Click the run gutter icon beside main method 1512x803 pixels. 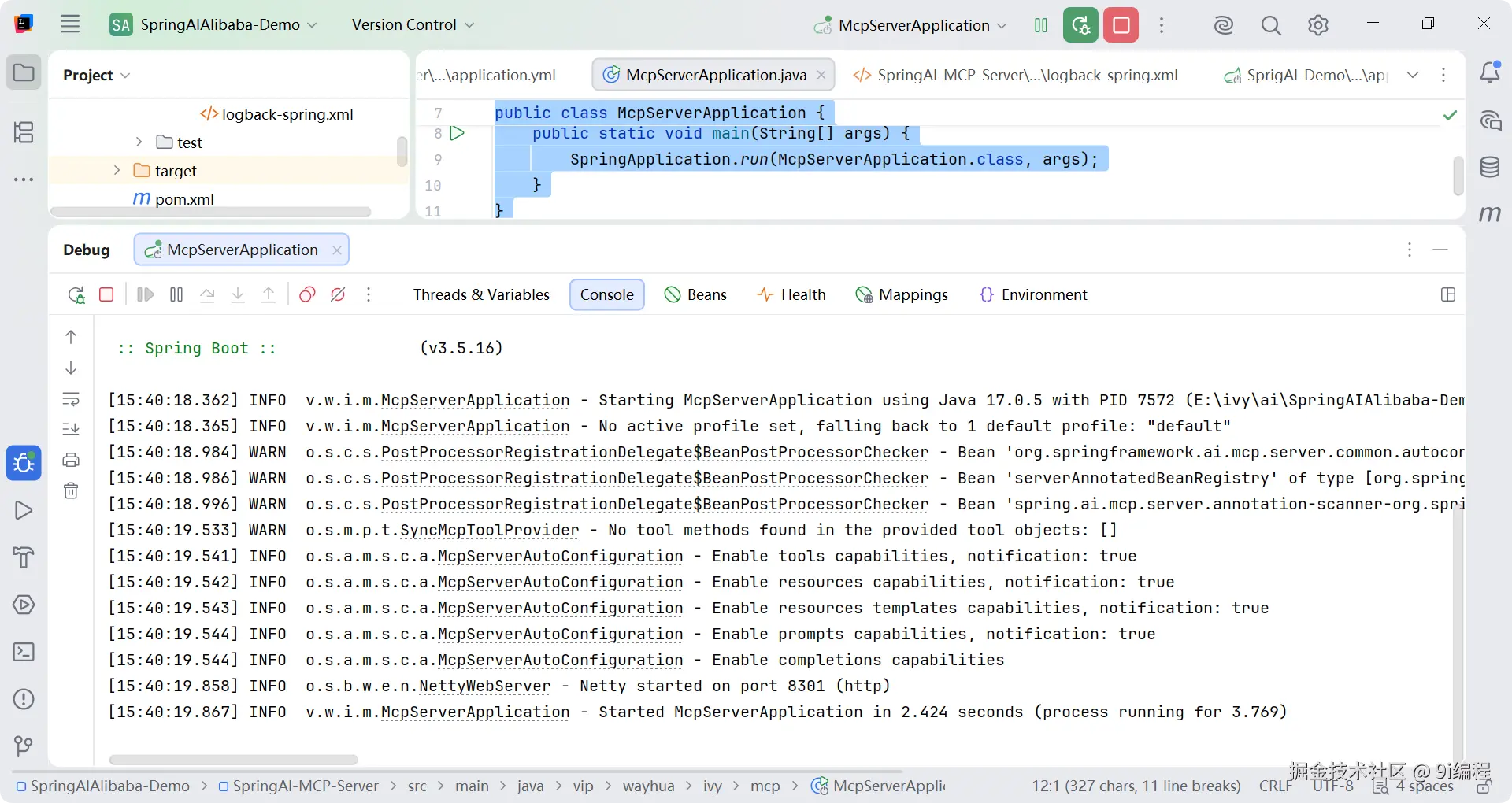457,133
